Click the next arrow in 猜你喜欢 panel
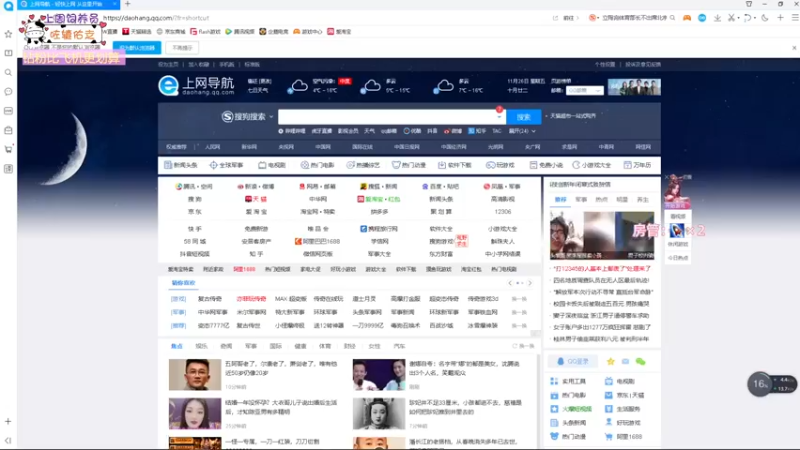Image resolution: width=800 pixels, height=450 pixels. tap(530, 283)
